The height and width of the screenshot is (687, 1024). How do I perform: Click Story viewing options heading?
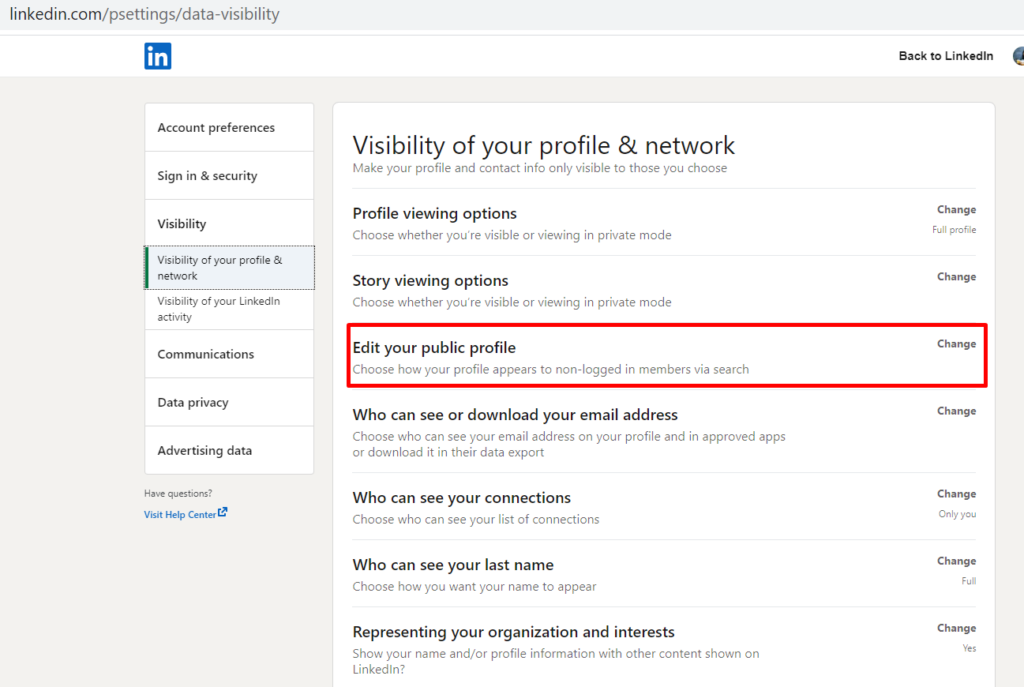click(430, 281)
